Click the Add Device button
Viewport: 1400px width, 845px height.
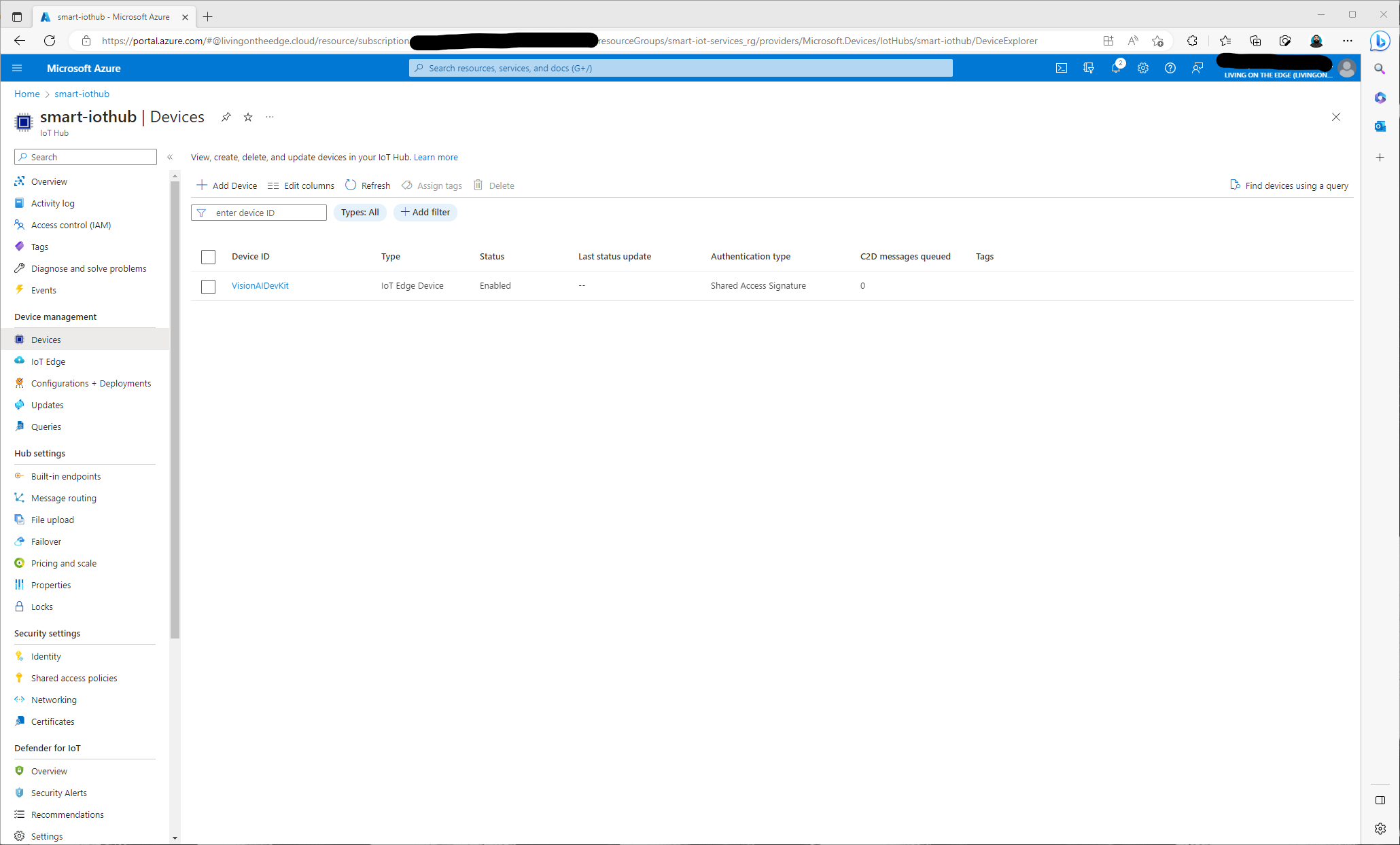[227, 185]
